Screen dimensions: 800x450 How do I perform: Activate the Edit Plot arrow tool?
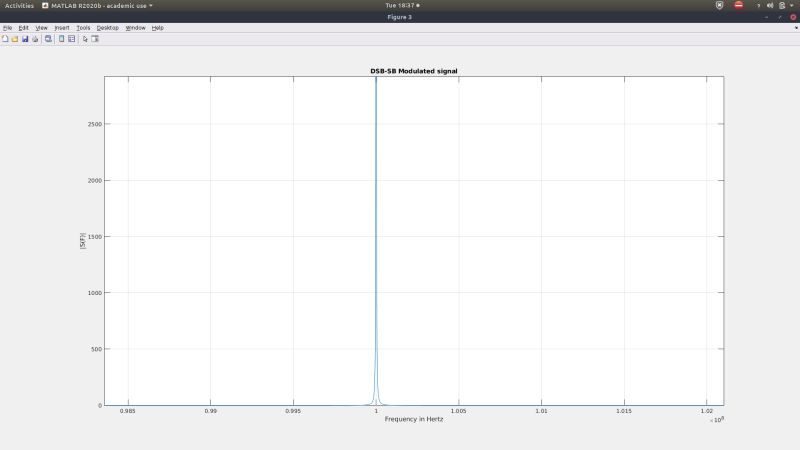point(85,39)
